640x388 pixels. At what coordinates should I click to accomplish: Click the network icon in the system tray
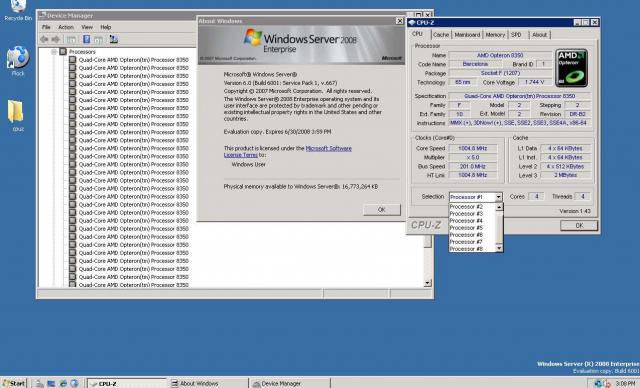598,384
